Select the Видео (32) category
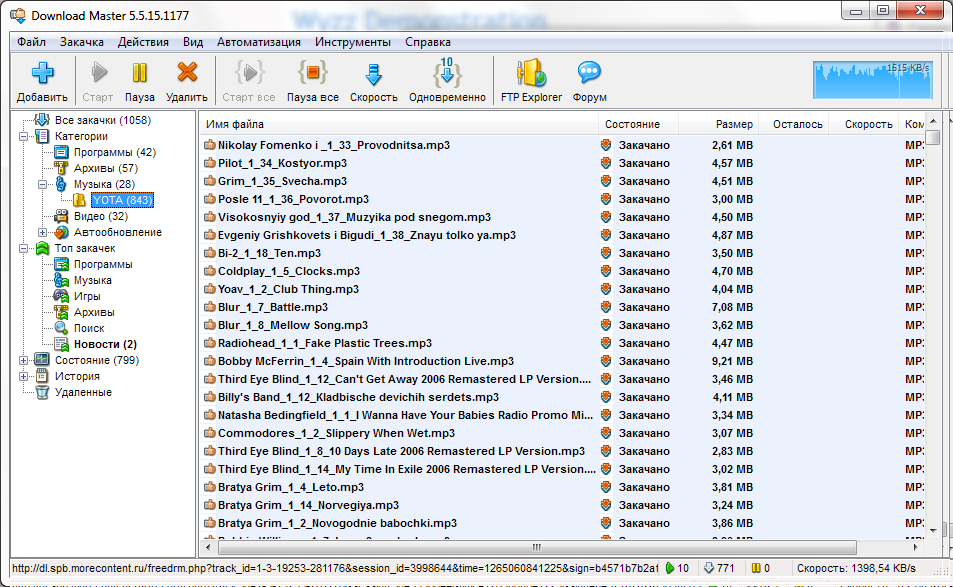 [x=101, y=216]
